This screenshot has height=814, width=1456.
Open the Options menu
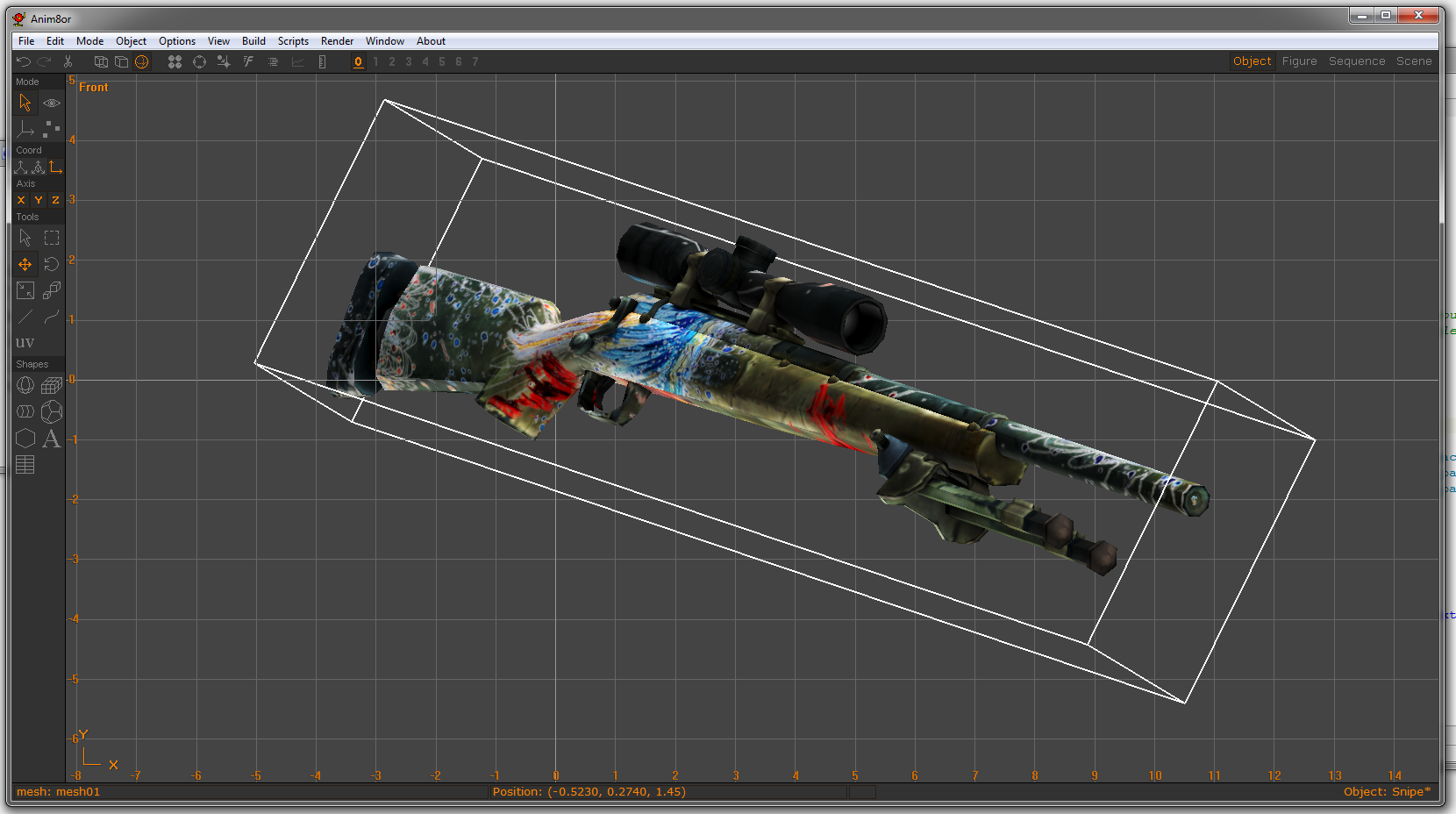177,41
